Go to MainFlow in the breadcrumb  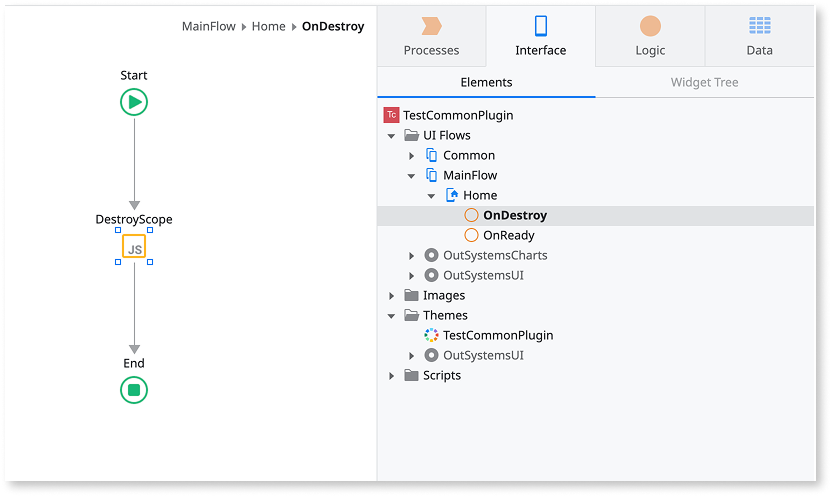pyautogui.click(x=209, y=26)
